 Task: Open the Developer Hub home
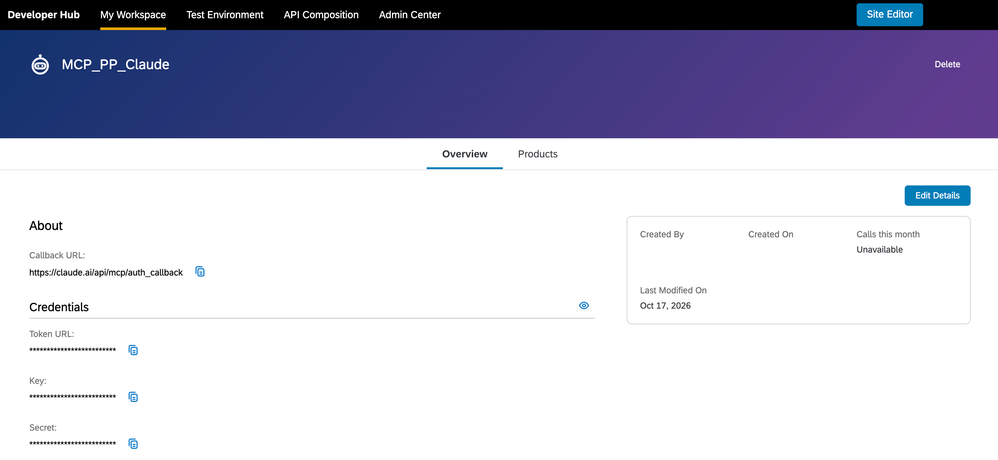(x=44, y=15)
